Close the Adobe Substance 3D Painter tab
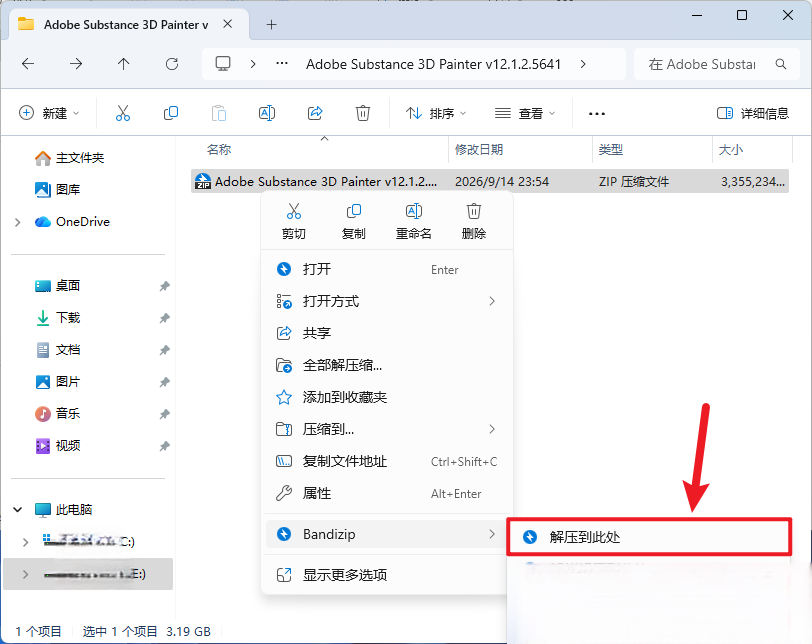812x644 pixels. [x=227, y=24]
